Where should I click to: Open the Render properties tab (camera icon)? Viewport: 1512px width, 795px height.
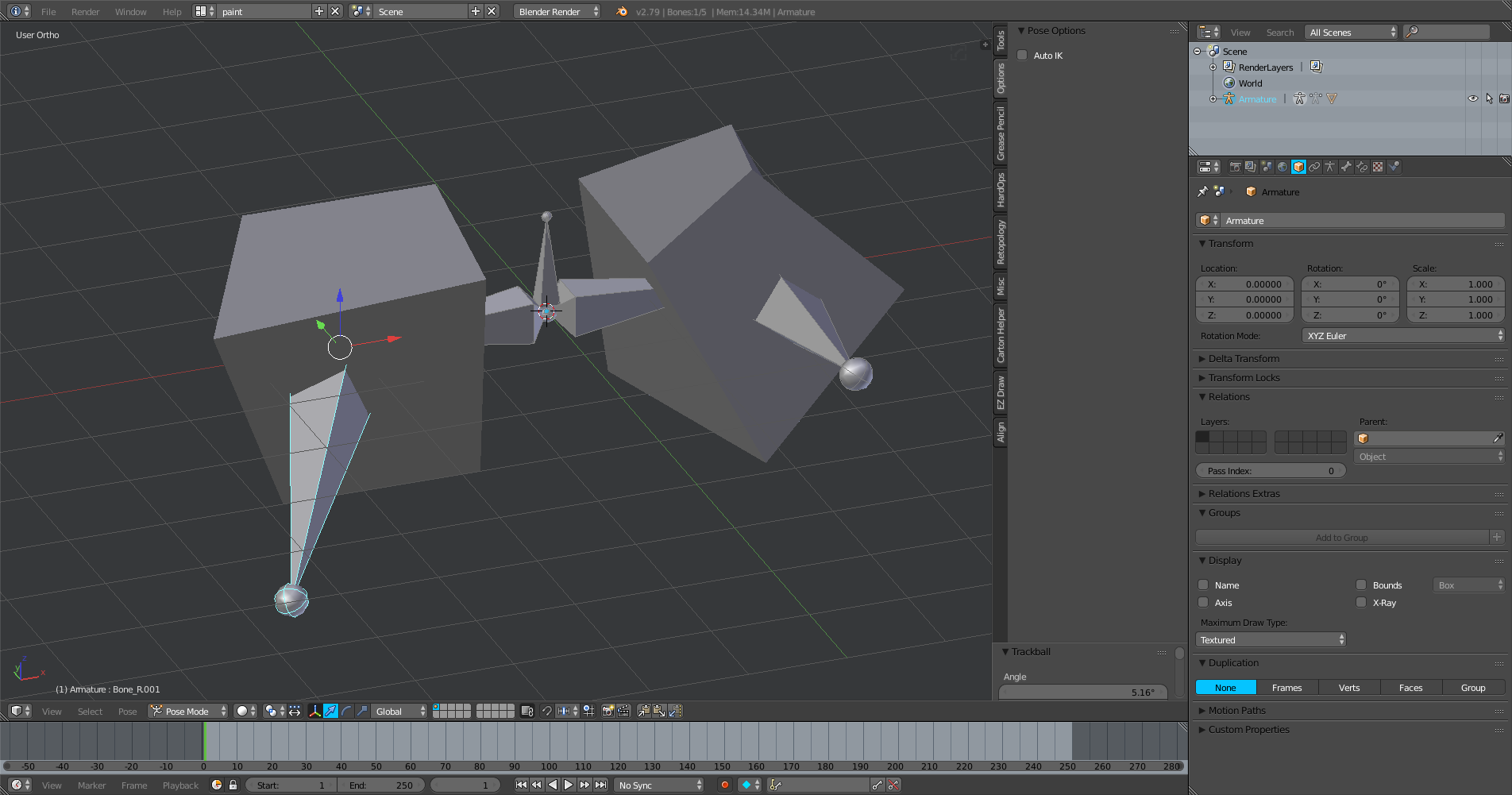pos(1235,167)
